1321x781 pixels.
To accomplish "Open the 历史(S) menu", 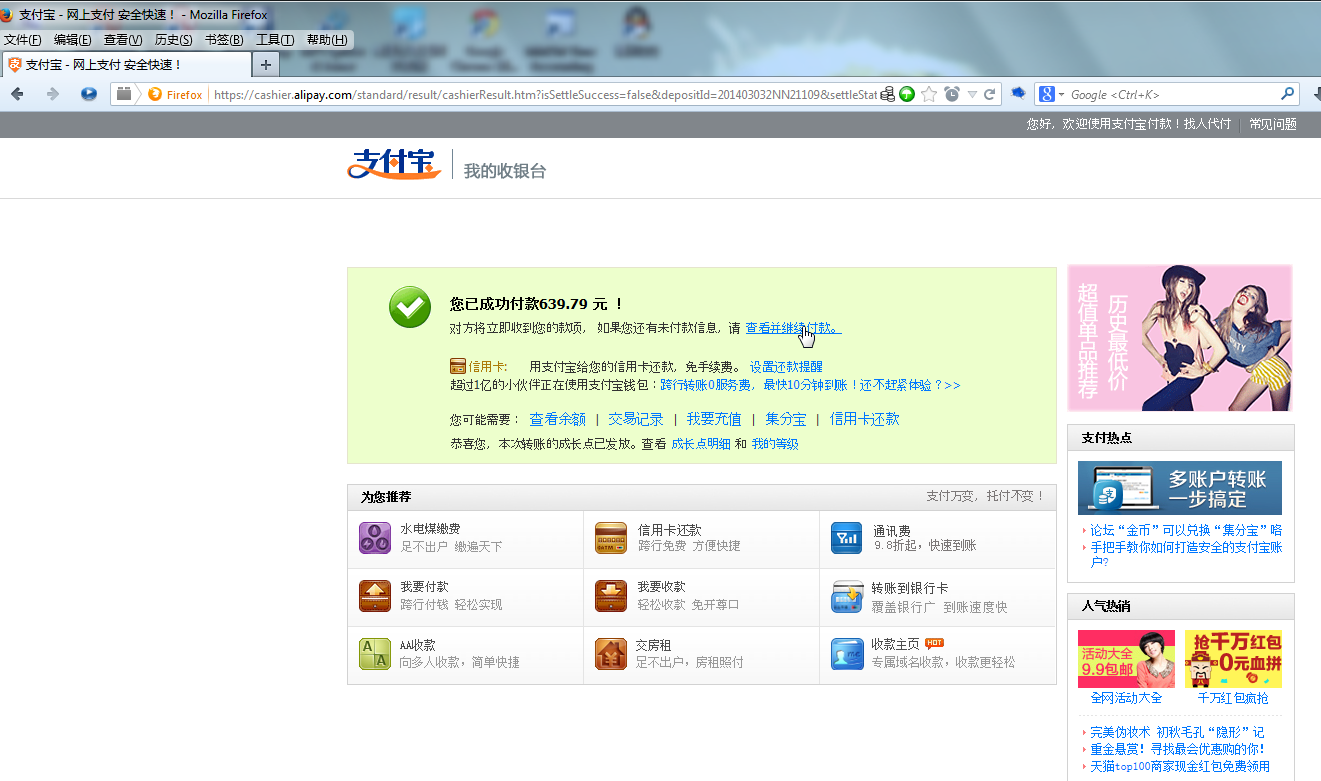I will pyautogui.click(x=174, y=40).
